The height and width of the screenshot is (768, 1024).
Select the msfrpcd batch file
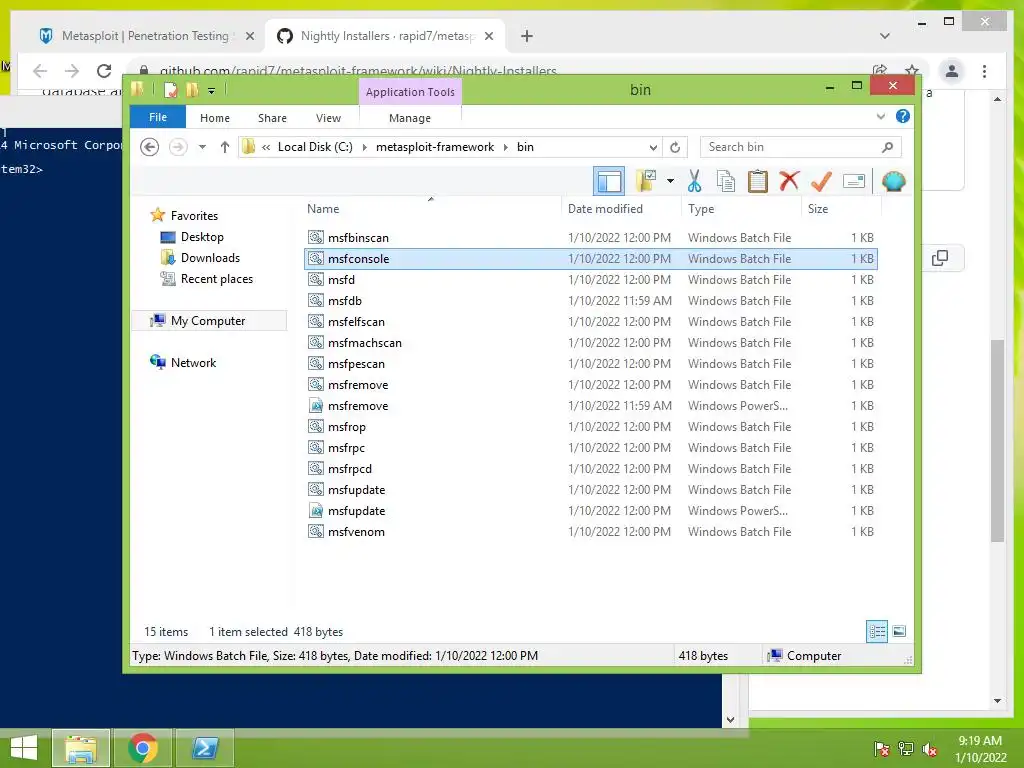(x=590, y=469)
